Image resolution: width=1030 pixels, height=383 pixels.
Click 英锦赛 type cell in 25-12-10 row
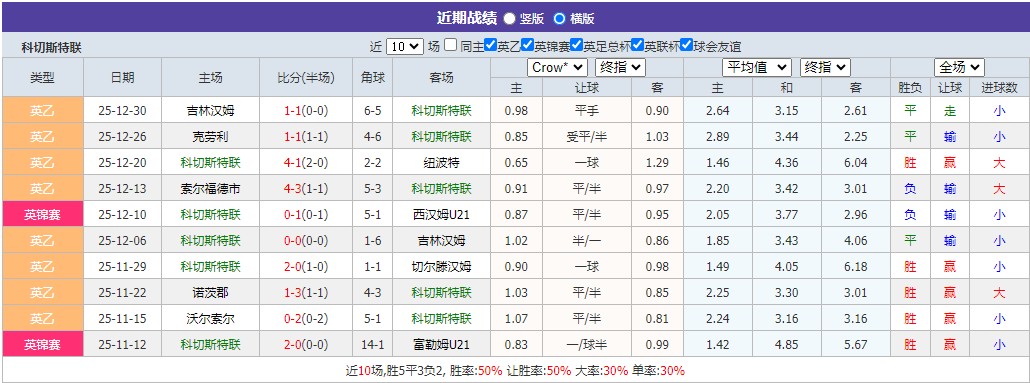pyautogui.click(x=43, y=215)
